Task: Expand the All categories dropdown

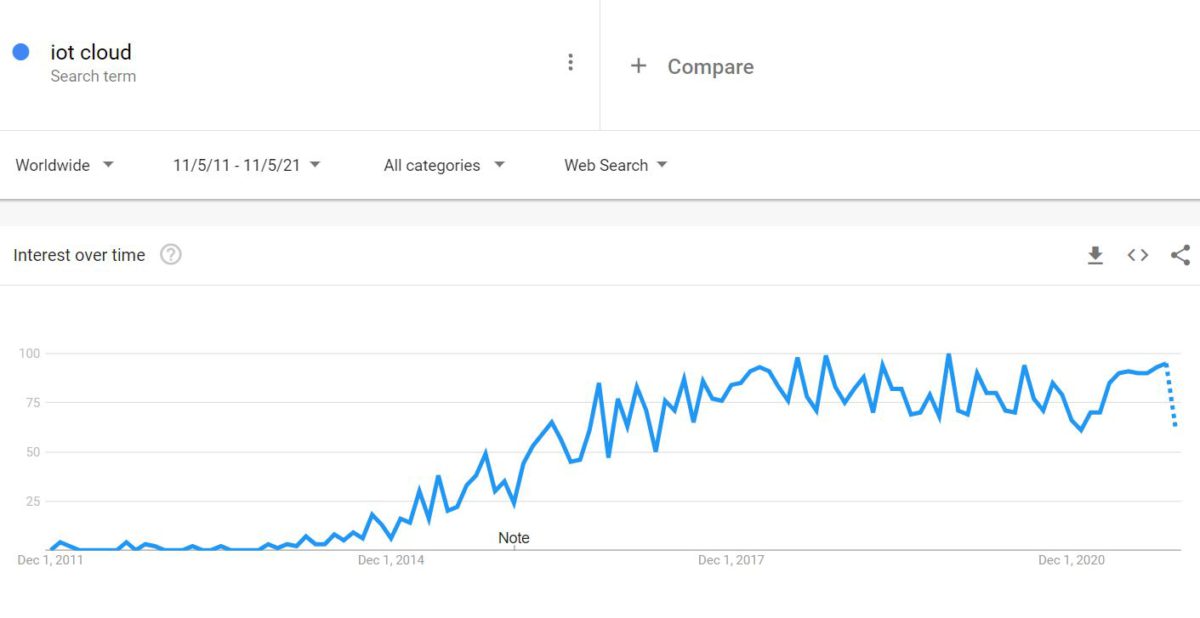Action: pos(444,165)
